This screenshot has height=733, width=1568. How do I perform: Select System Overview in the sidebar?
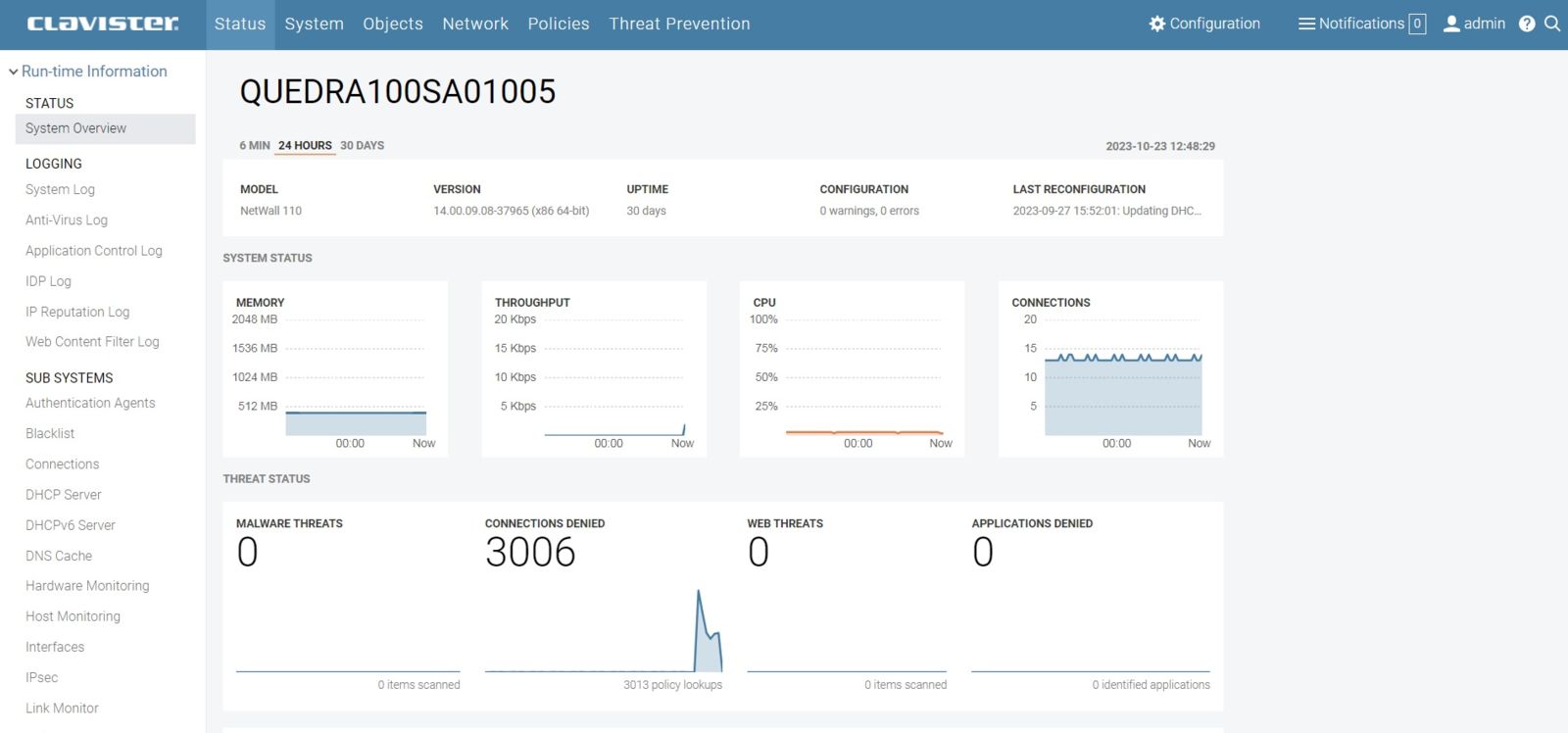75,128
